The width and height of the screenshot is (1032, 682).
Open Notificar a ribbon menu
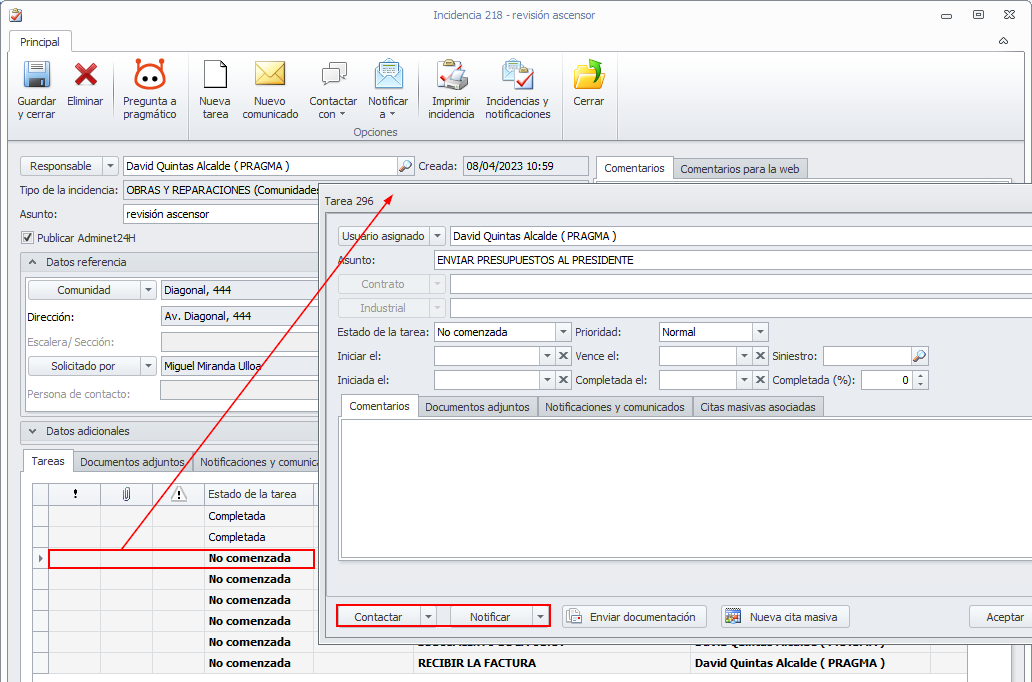tap(388, 90)
